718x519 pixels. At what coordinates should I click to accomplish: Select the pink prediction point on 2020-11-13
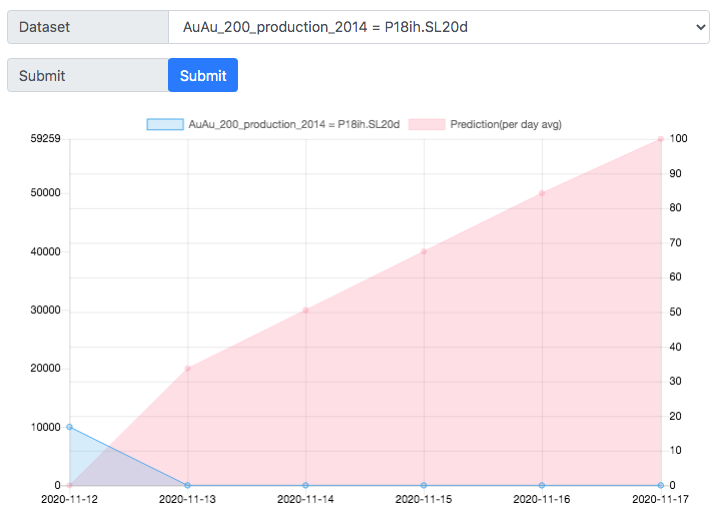click(x=188, y=369)
